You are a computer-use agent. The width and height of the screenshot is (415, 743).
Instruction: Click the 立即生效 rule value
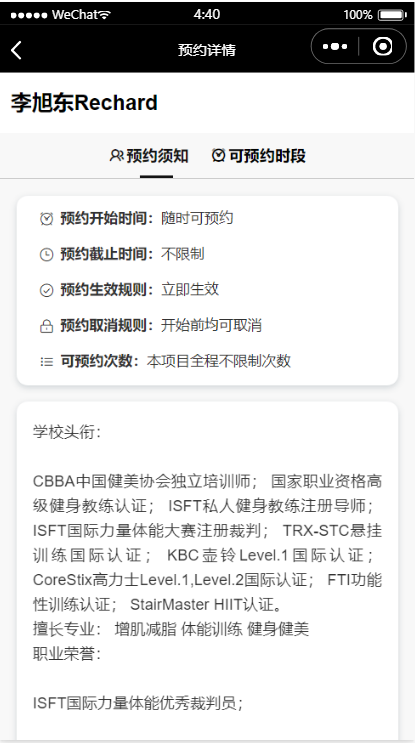tap(190, 290)
